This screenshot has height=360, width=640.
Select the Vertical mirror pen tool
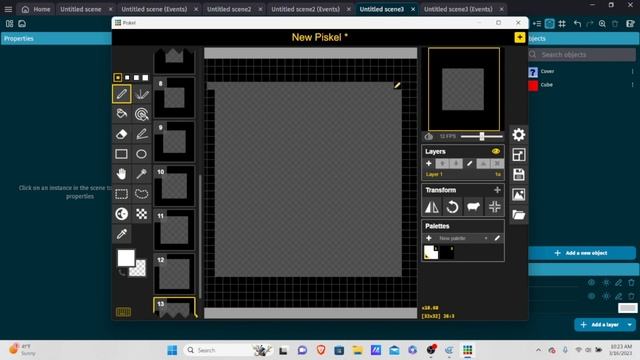(142, 94)
